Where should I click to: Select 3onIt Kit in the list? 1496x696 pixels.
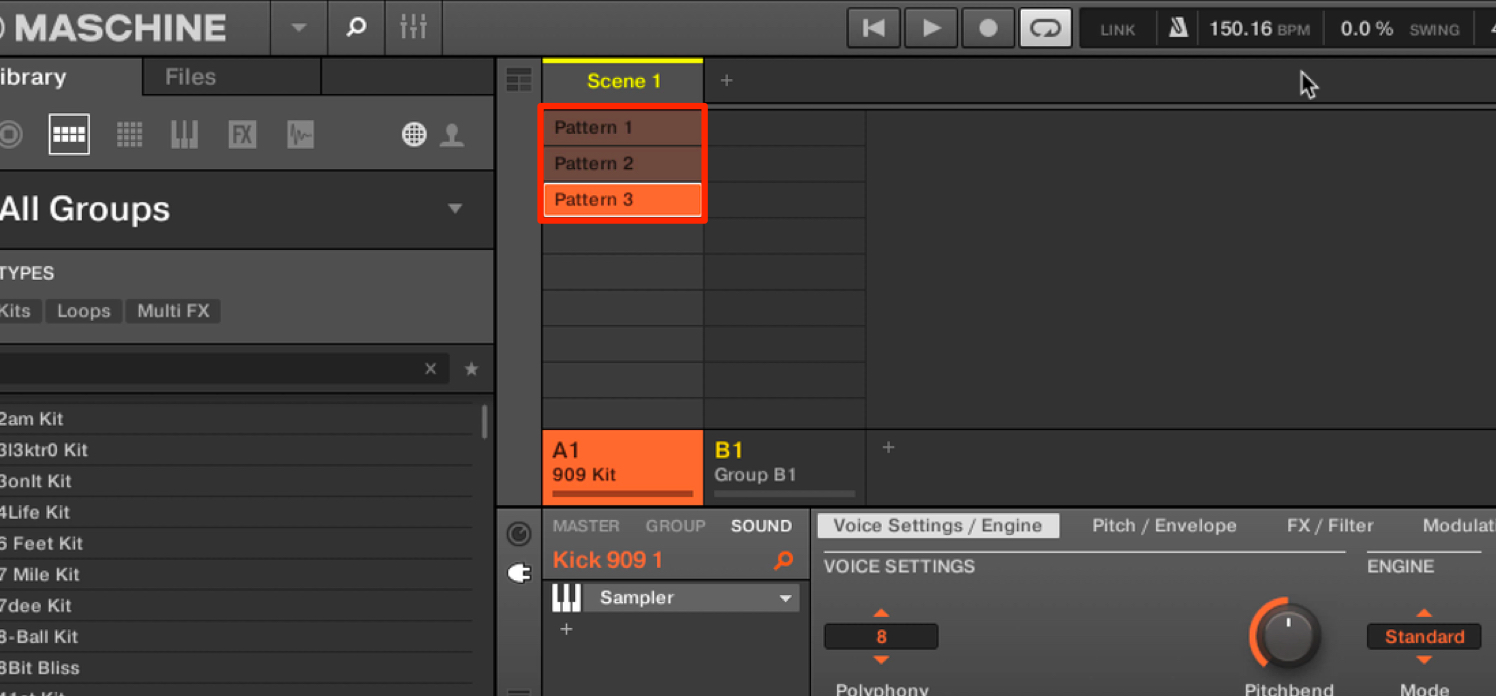pyautogui.click(x=236, y=481)
